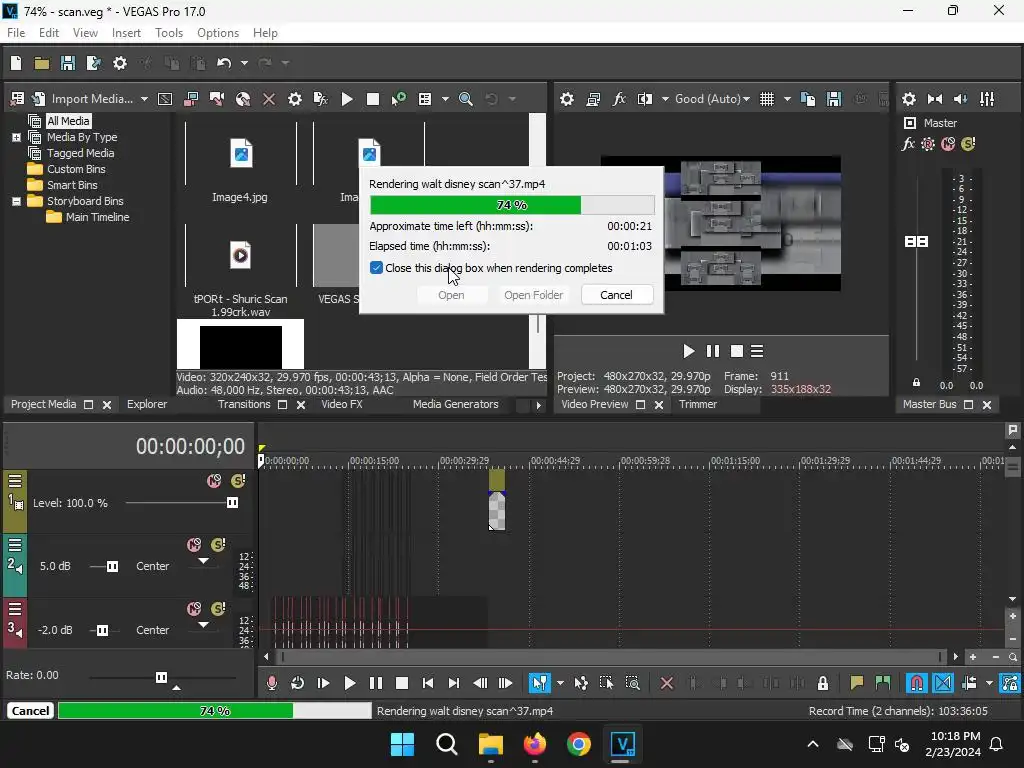Stop media preview in Project Media toolbar
This screenshot has height=768, width=1024.
coord(373,99)
